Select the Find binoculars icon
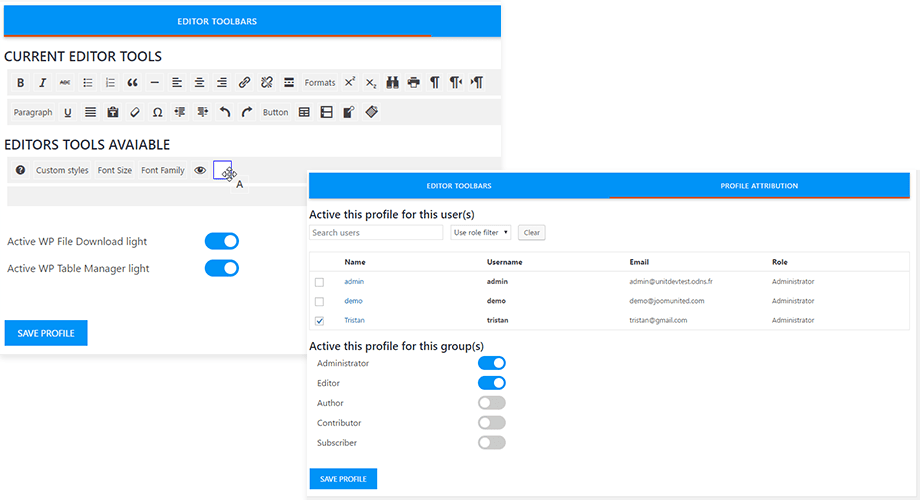920x500 pixels. click(x=393, y=83)
